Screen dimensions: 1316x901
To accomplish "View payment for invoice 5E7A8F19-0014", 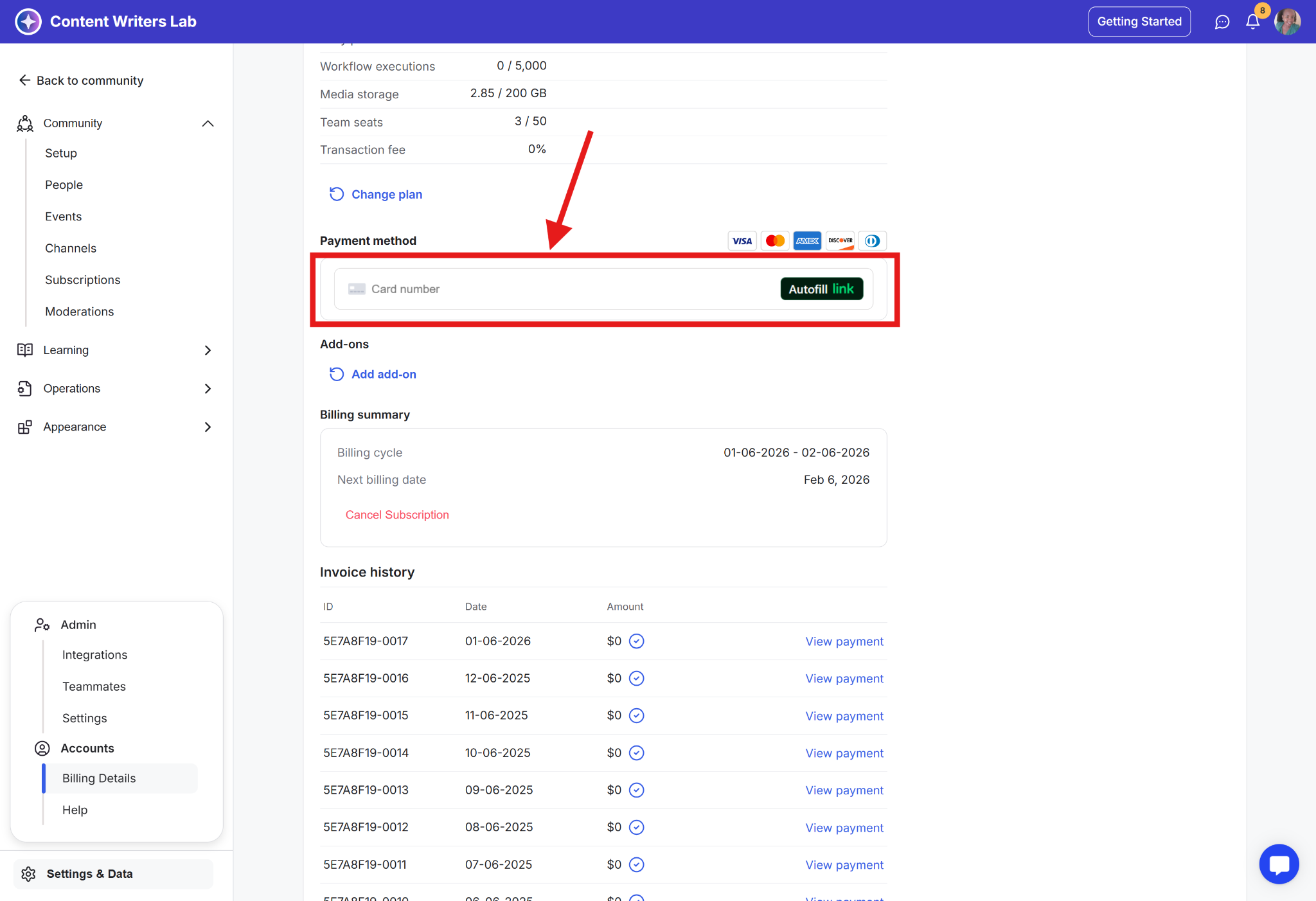I will [844, 753].
